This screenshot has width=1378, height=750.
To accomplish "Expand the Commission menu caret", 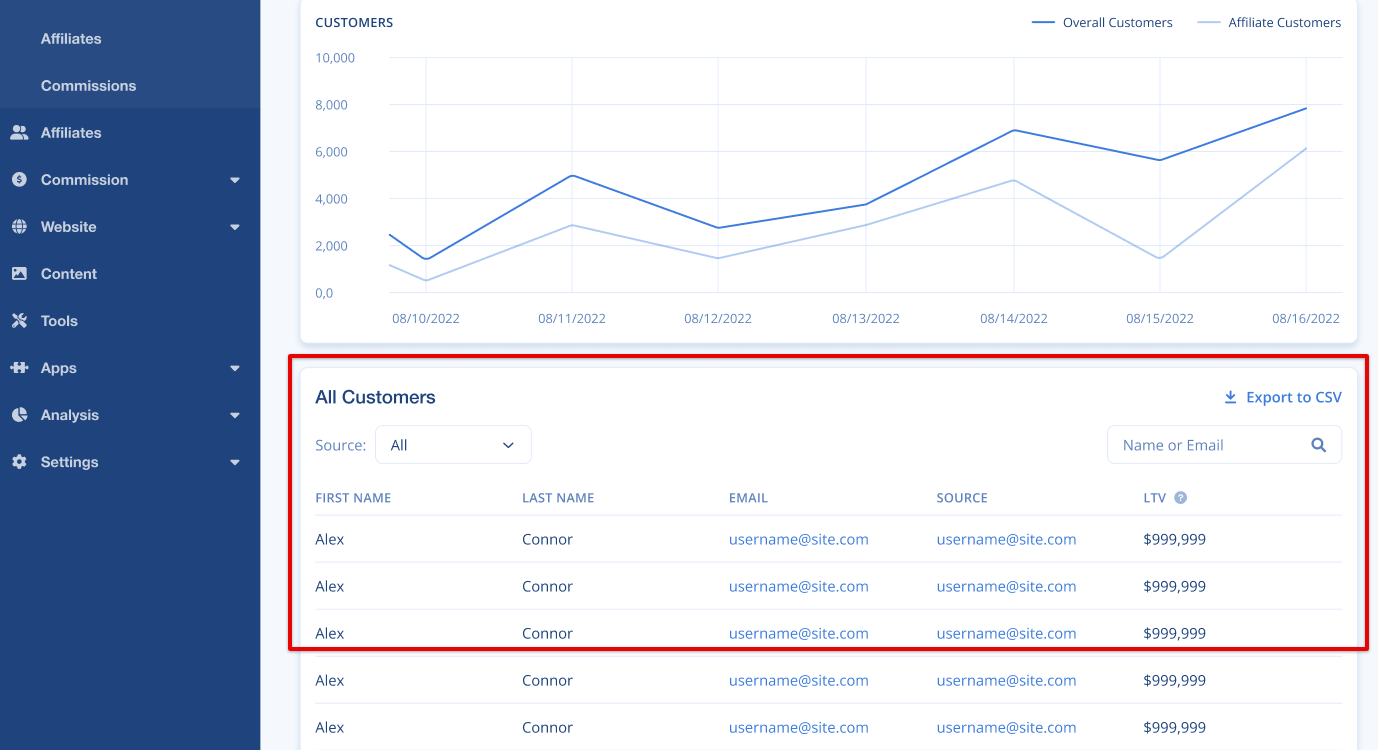I will [x=235, y=180].
